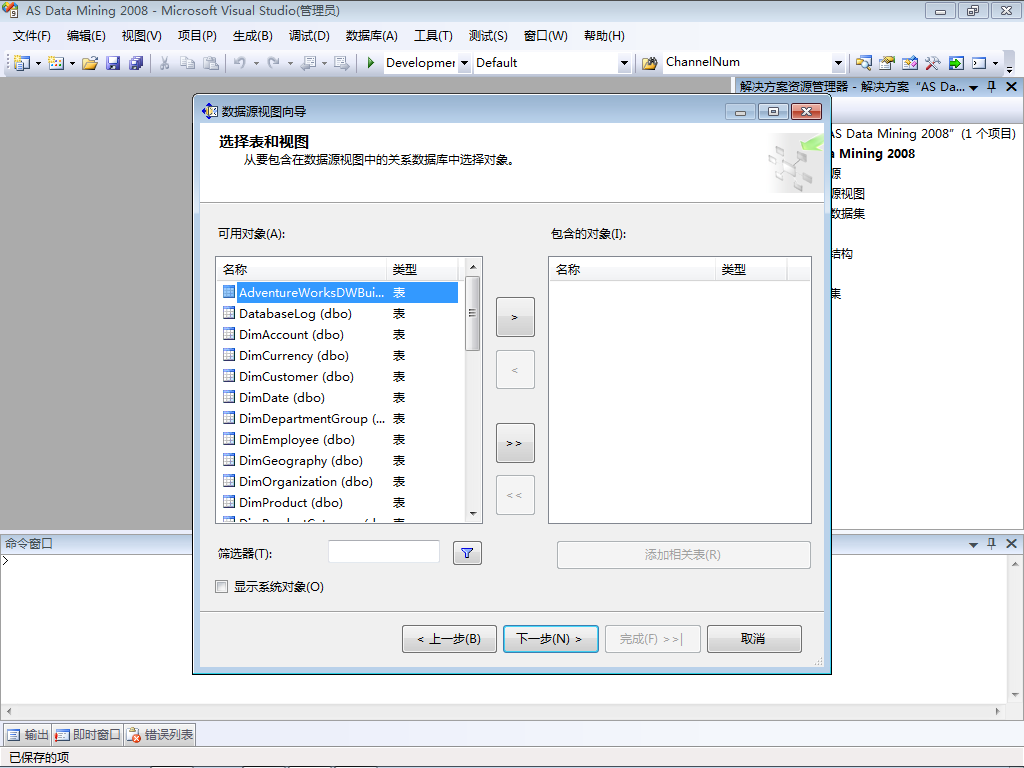Click into the filter (筛选器) text field
The width and height of the screenshot is (1024, 768).
384,552
